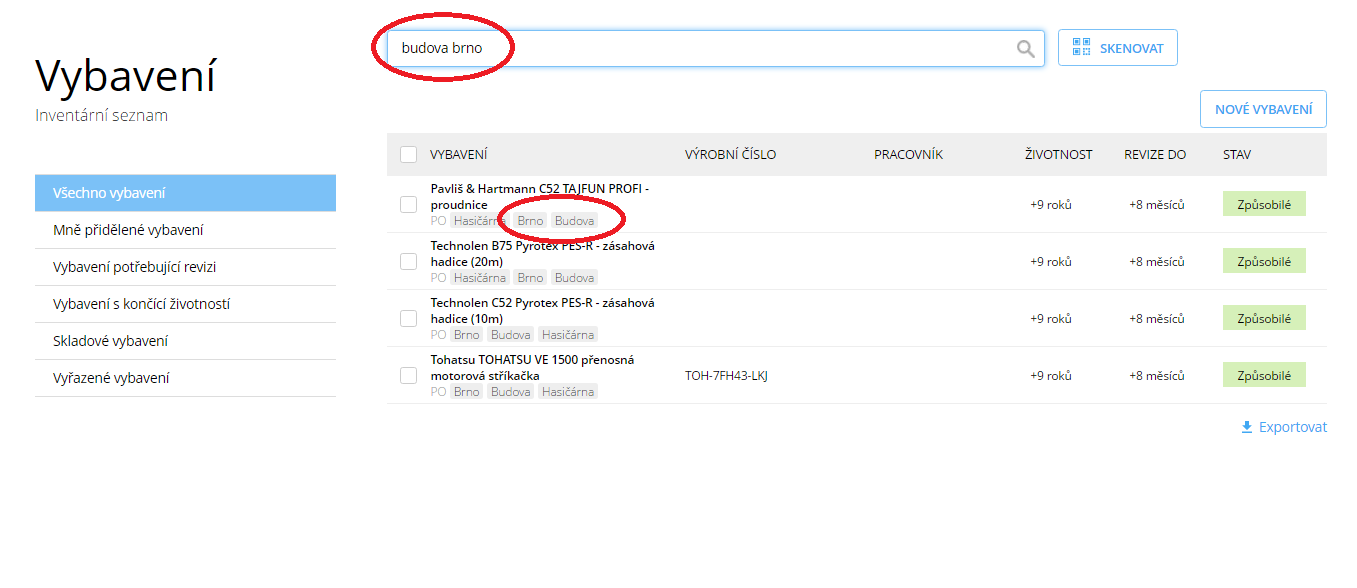Click the Vybavení page heading
Viewport: 1357px width, 588px height.
(126, 76)
